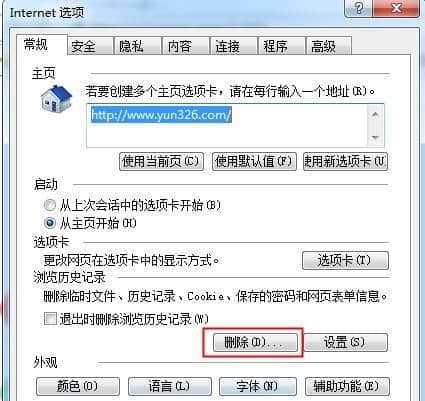Close the Internet 选项 dialog
The image size is (425, 401).
click(396, 8)
